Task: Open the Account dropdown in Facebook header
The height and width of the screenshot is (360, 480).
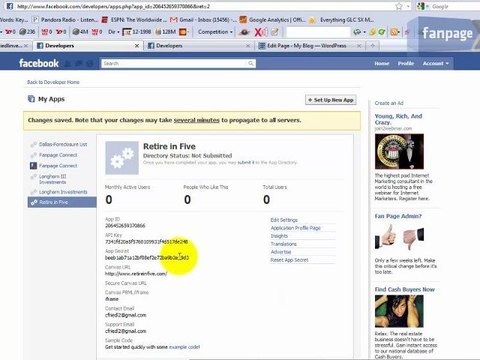Action: click(436, 63)
